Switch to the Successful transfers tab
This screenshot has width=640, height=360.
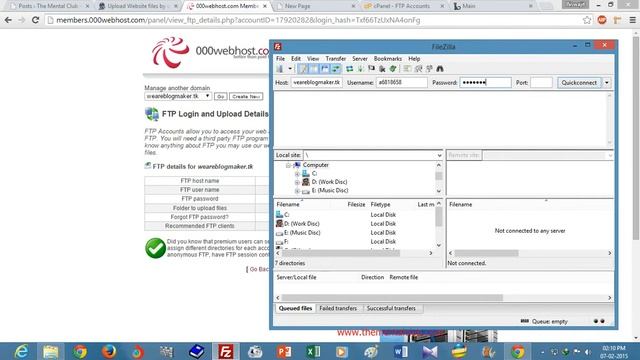click(391, 309)
